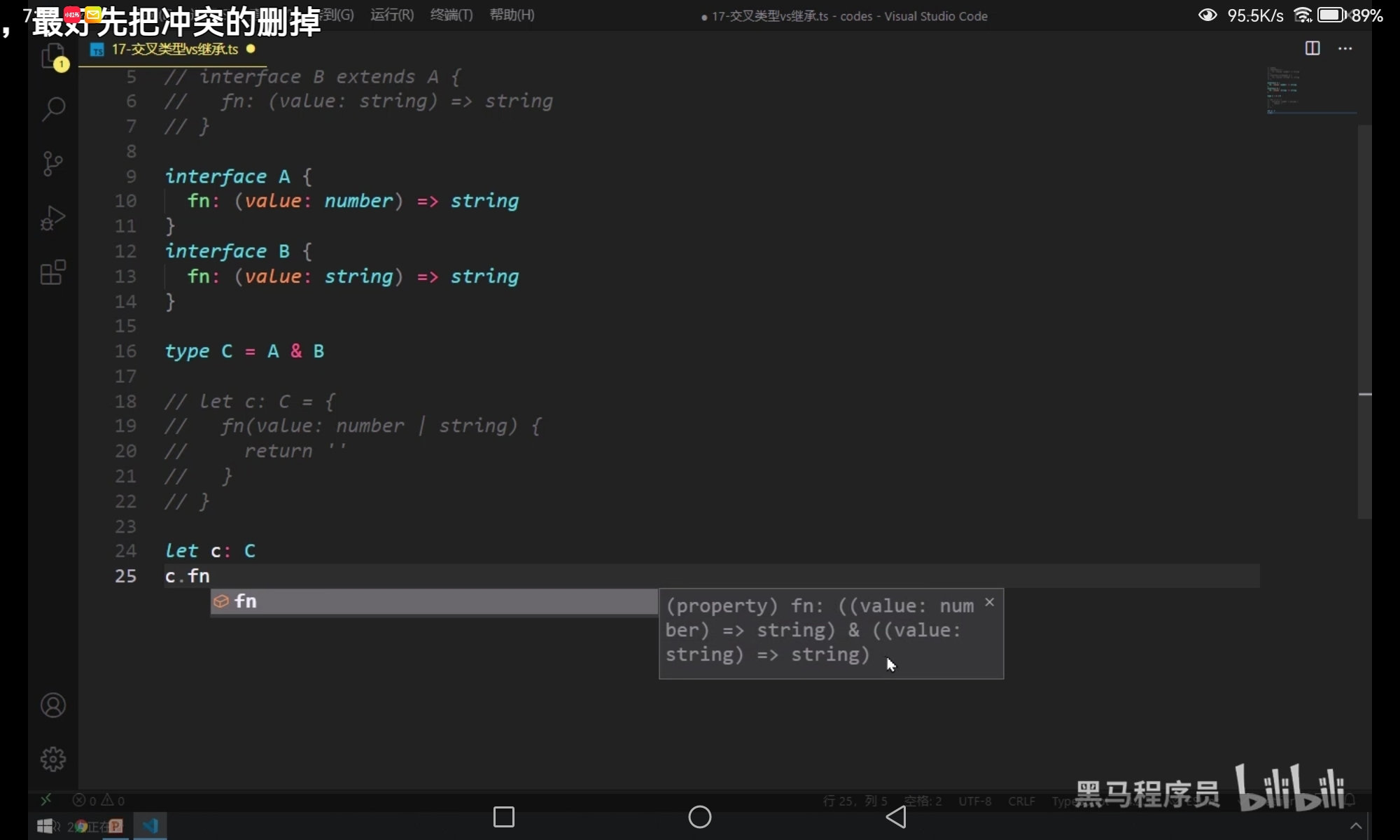Click errors and warnings status indicator
This screenshot has height=840, width=1400.
(x=99, y=800)
